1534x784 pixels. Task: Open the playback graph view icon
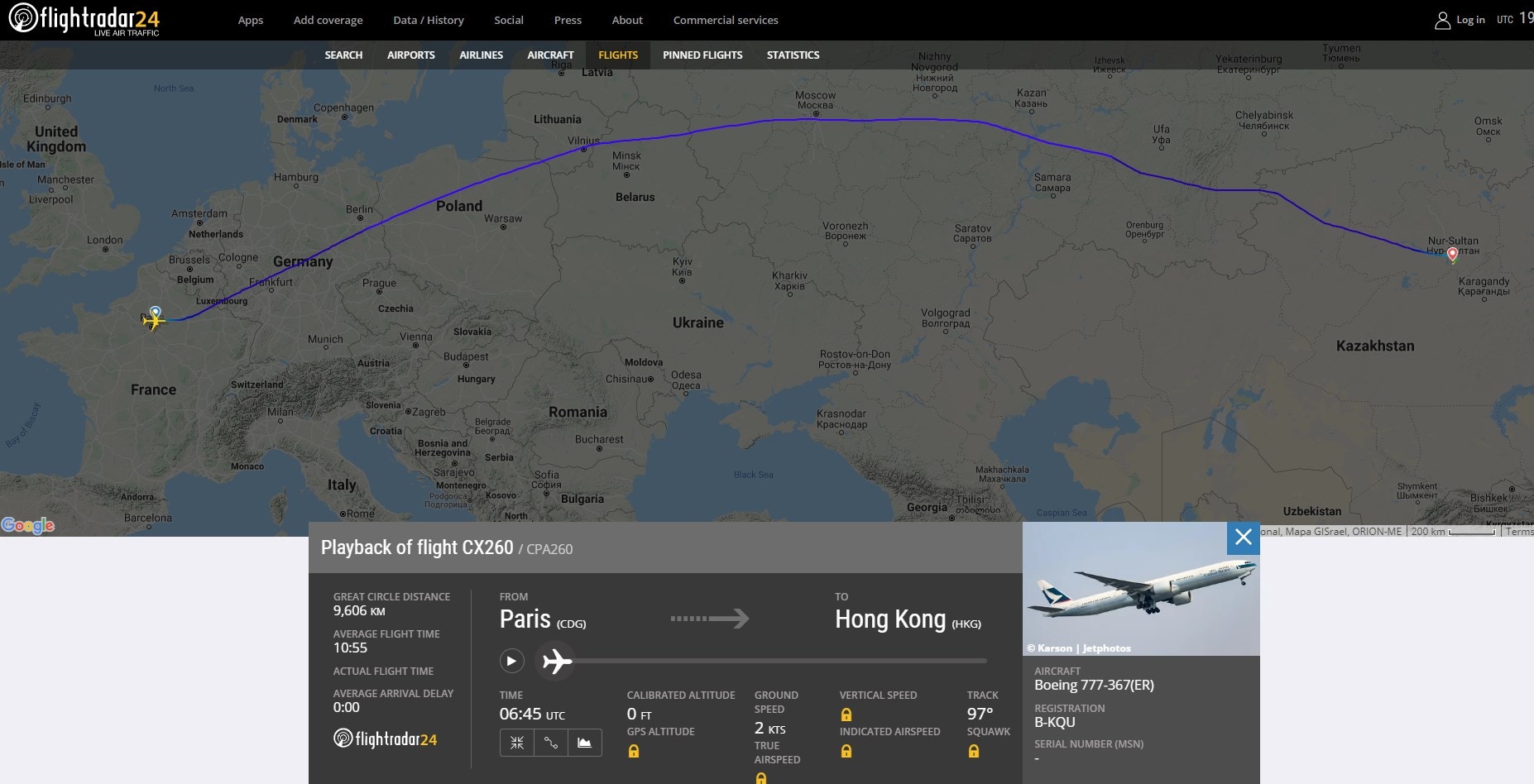click(585, 743)
